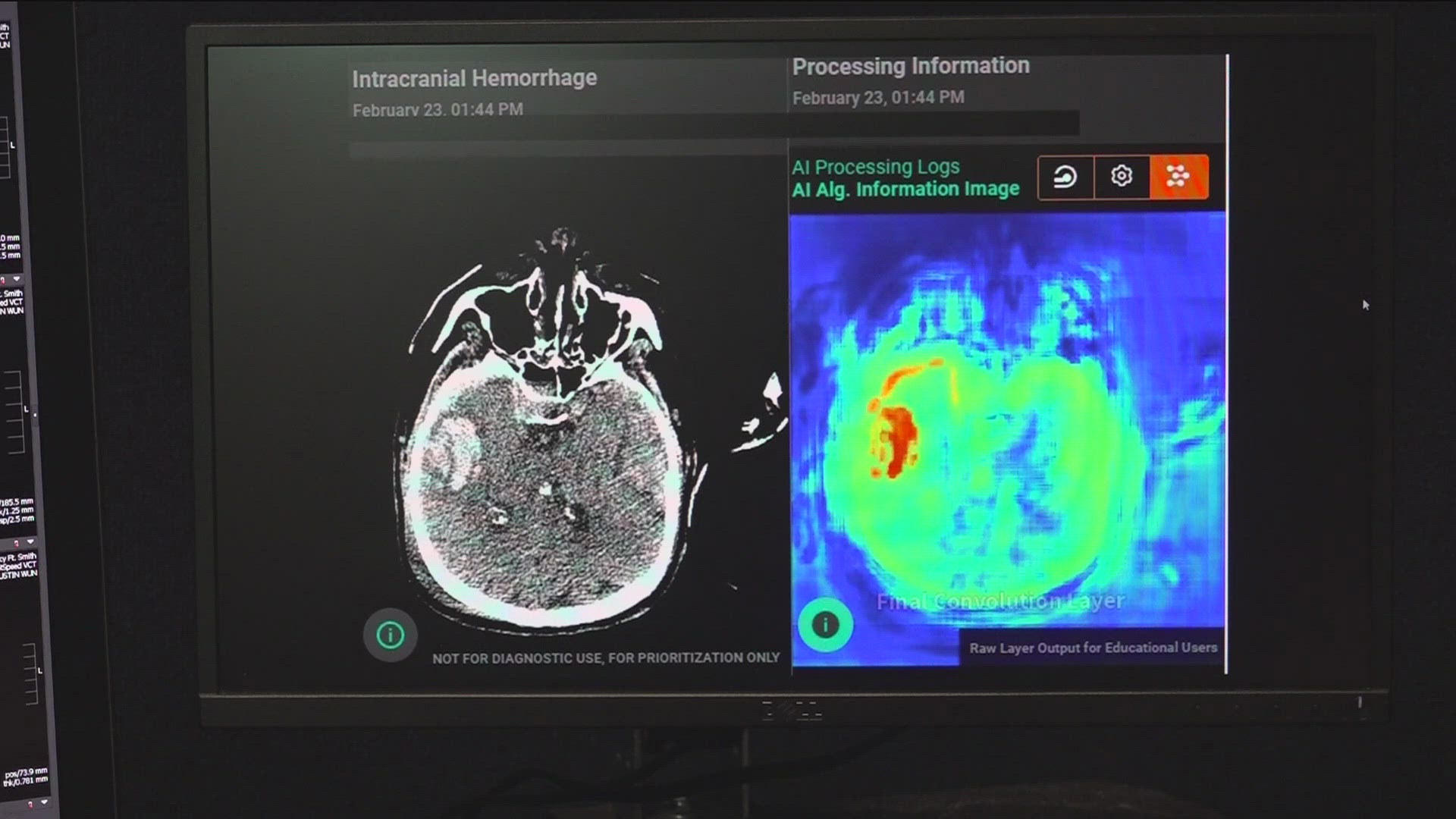Select the Intracranial Hemorrhage panel header
Image resolution: width=1456 pixels, height=819 pixels.
(475, 77)
